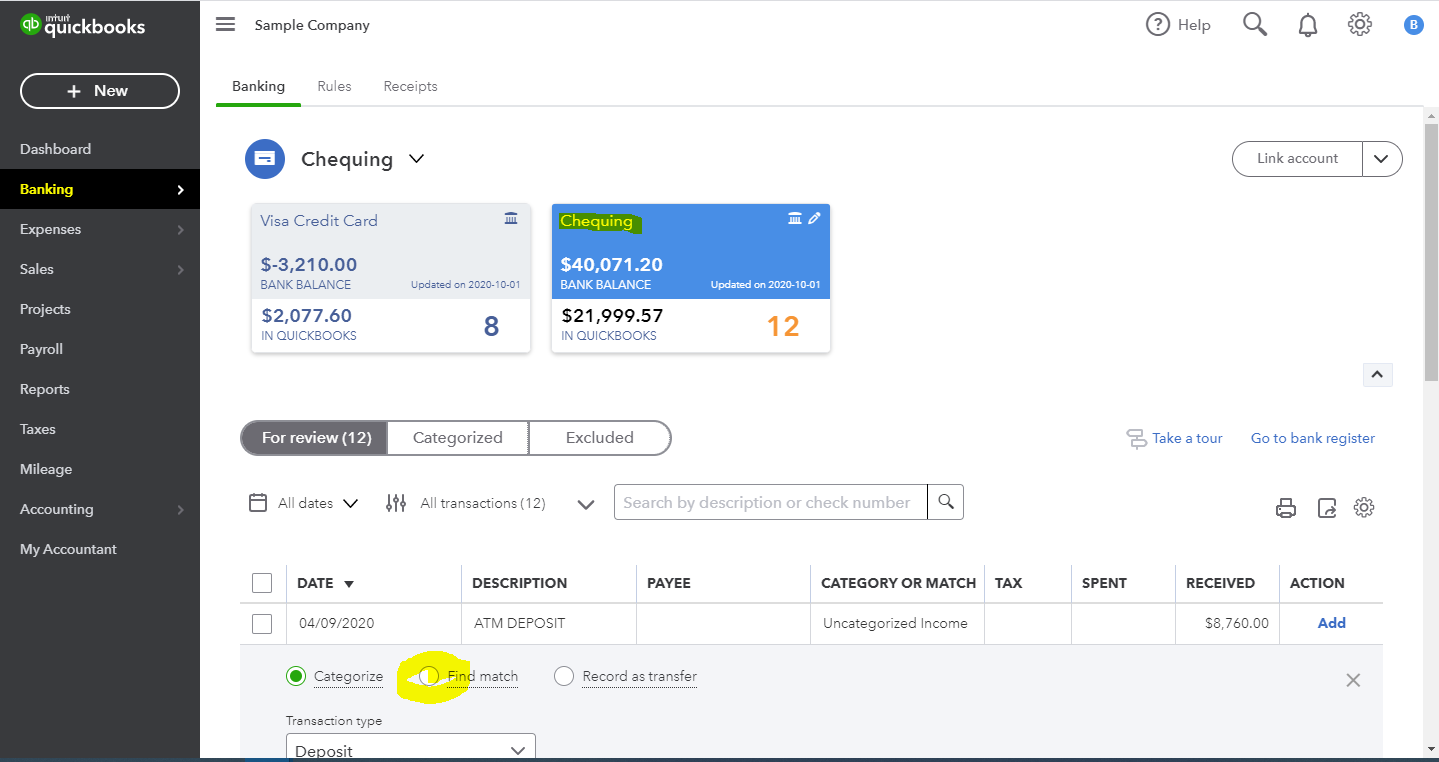Viewport: 1439px width, 762px height.
Task: Select the Find match radio button
Action: coord(429,676)
